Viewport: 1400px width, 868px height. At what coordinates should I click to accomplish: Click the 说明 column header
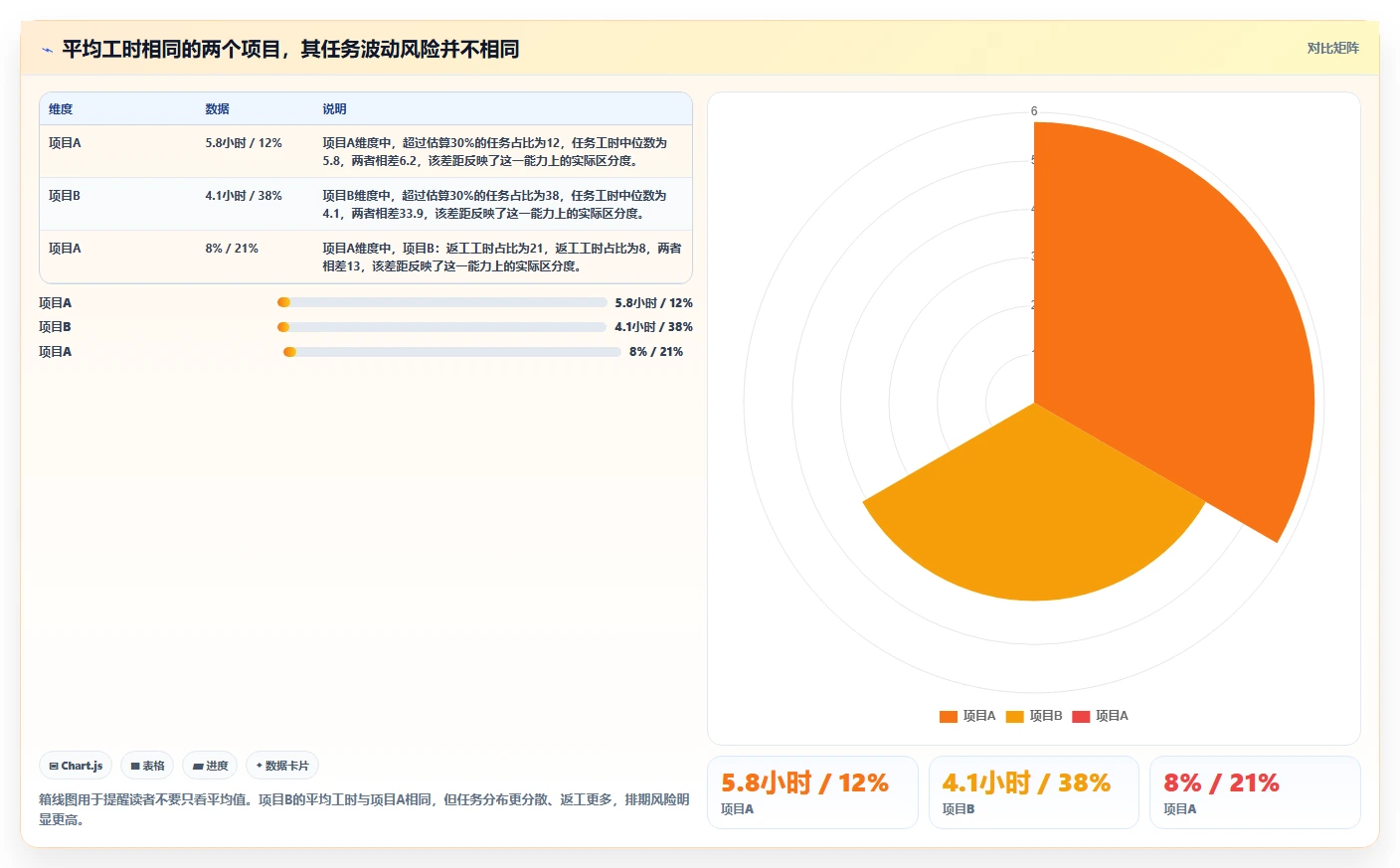[334, 109]
